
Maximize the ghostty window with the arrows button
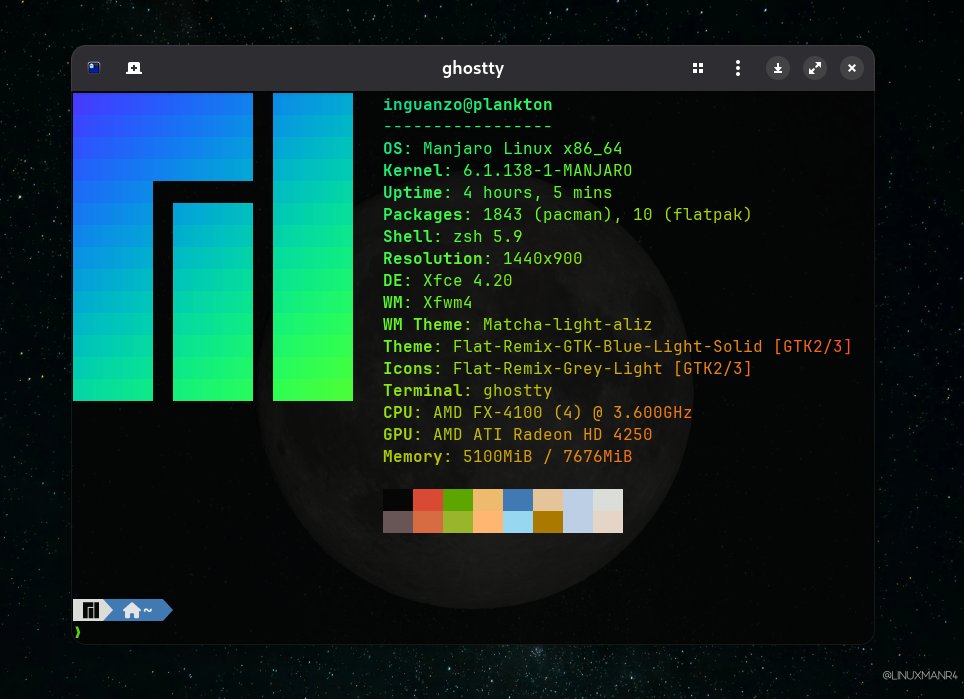point(815,68)
